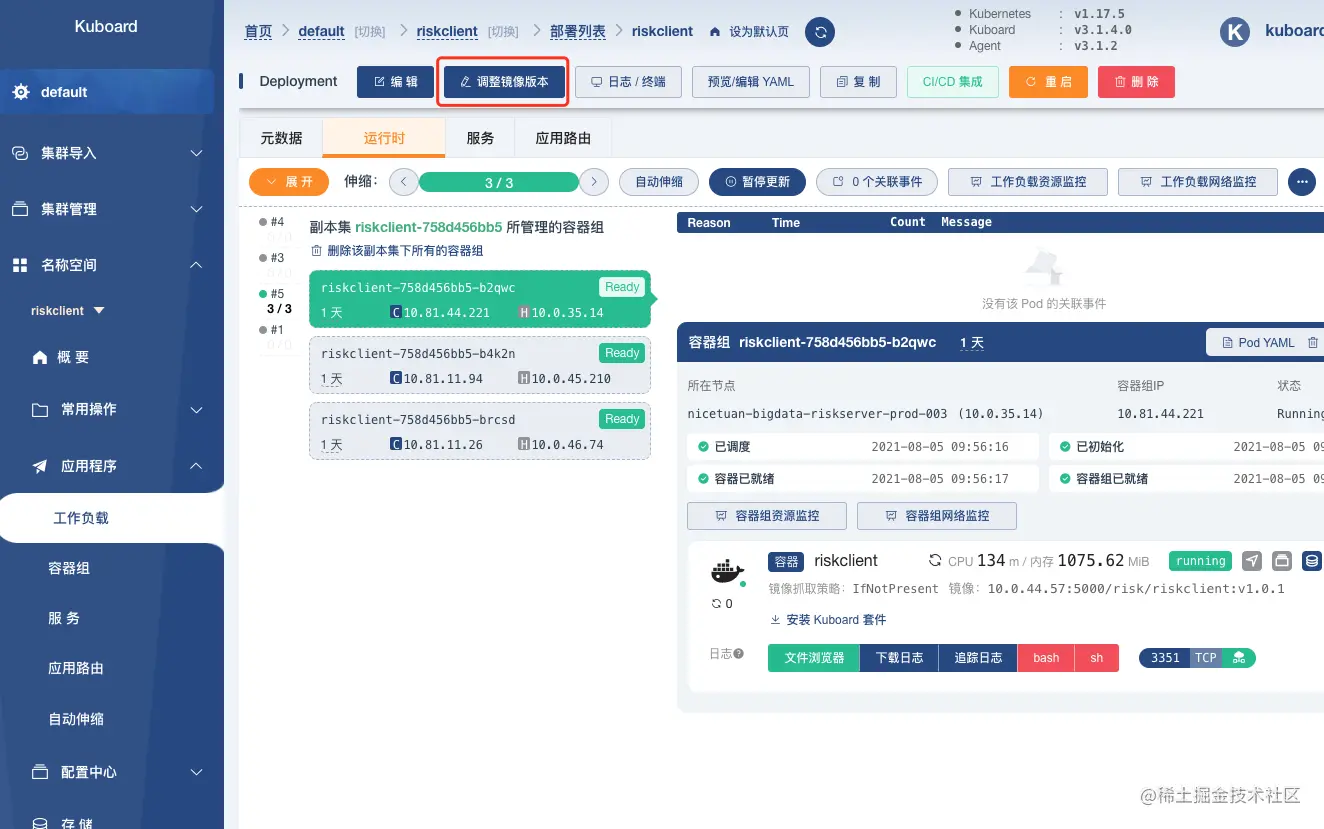Switch to the 应用路由 tab
This screenshot has height=829, width=1324.
click(x=563, y=138)
